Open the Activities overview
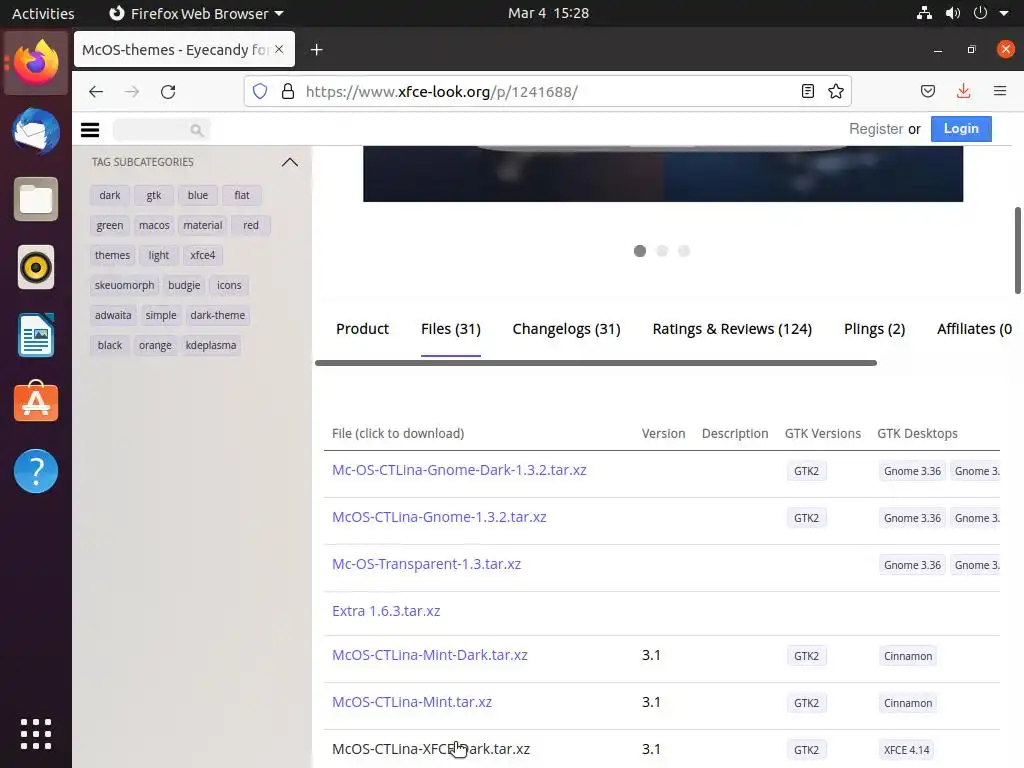Viewport: 1024px width, 768px height. pos(43,13)
